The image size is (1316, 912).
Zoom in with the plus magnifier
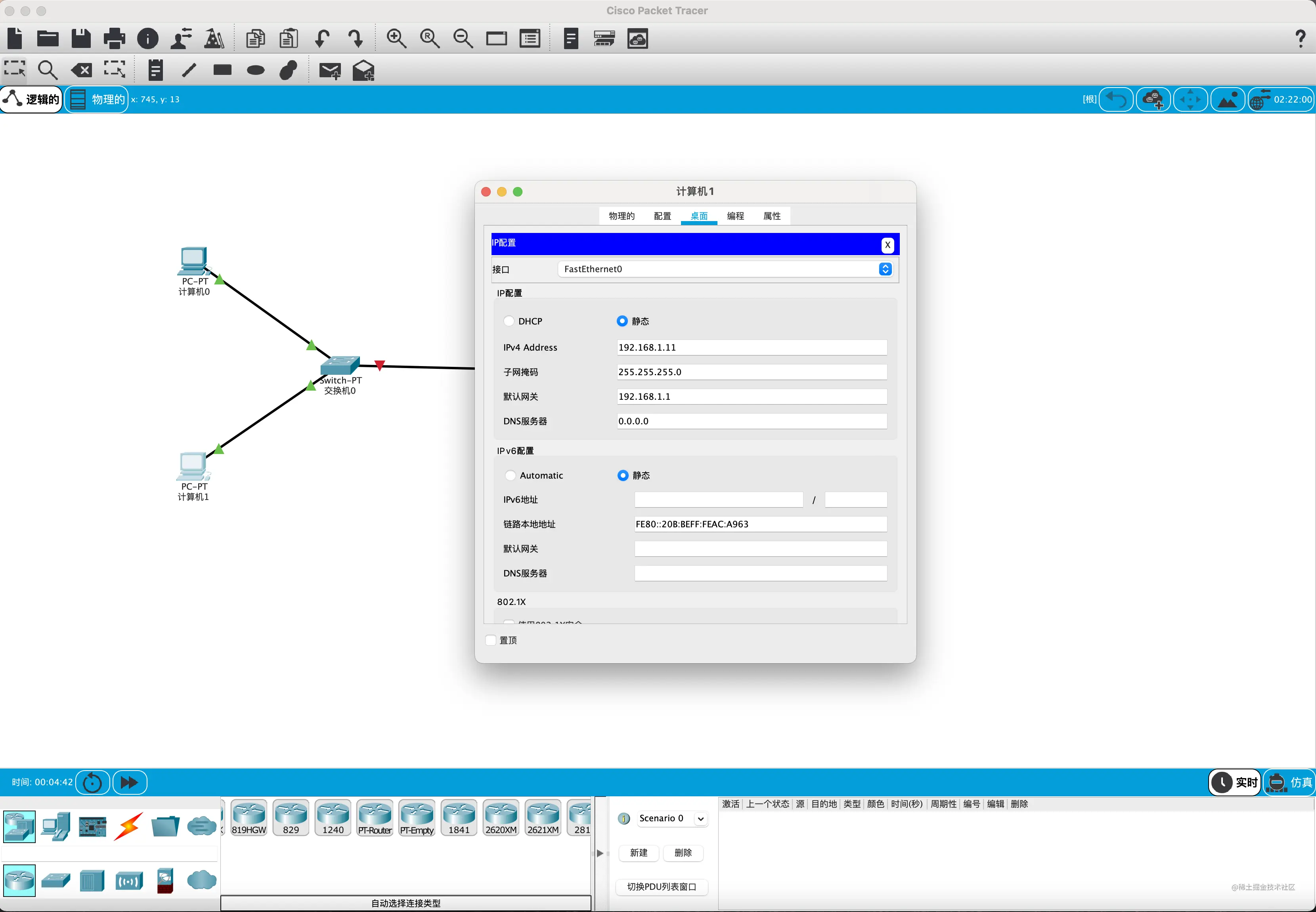click(x=396, y=38)
